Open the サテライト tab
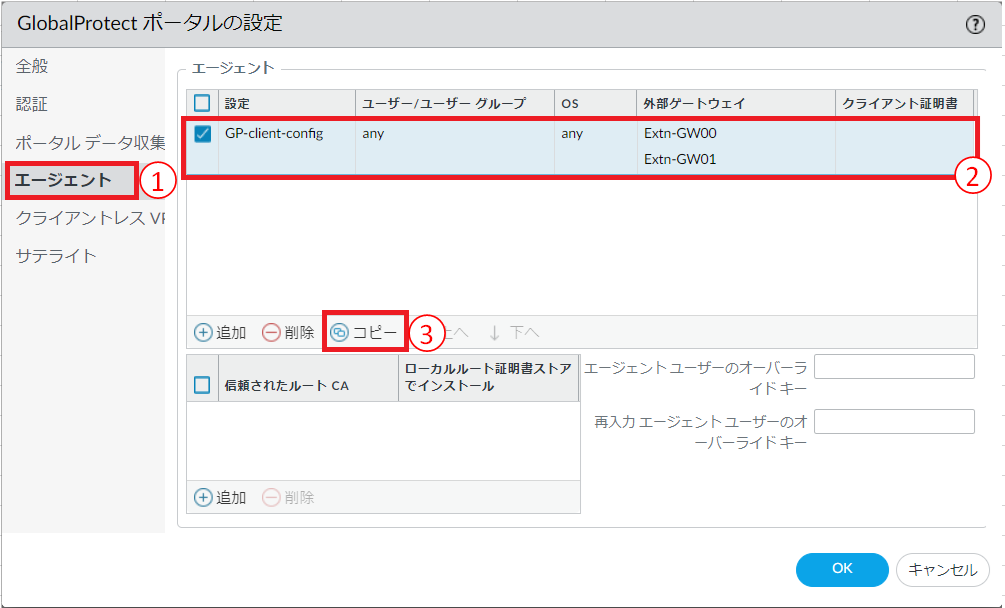 click(56, 256)
